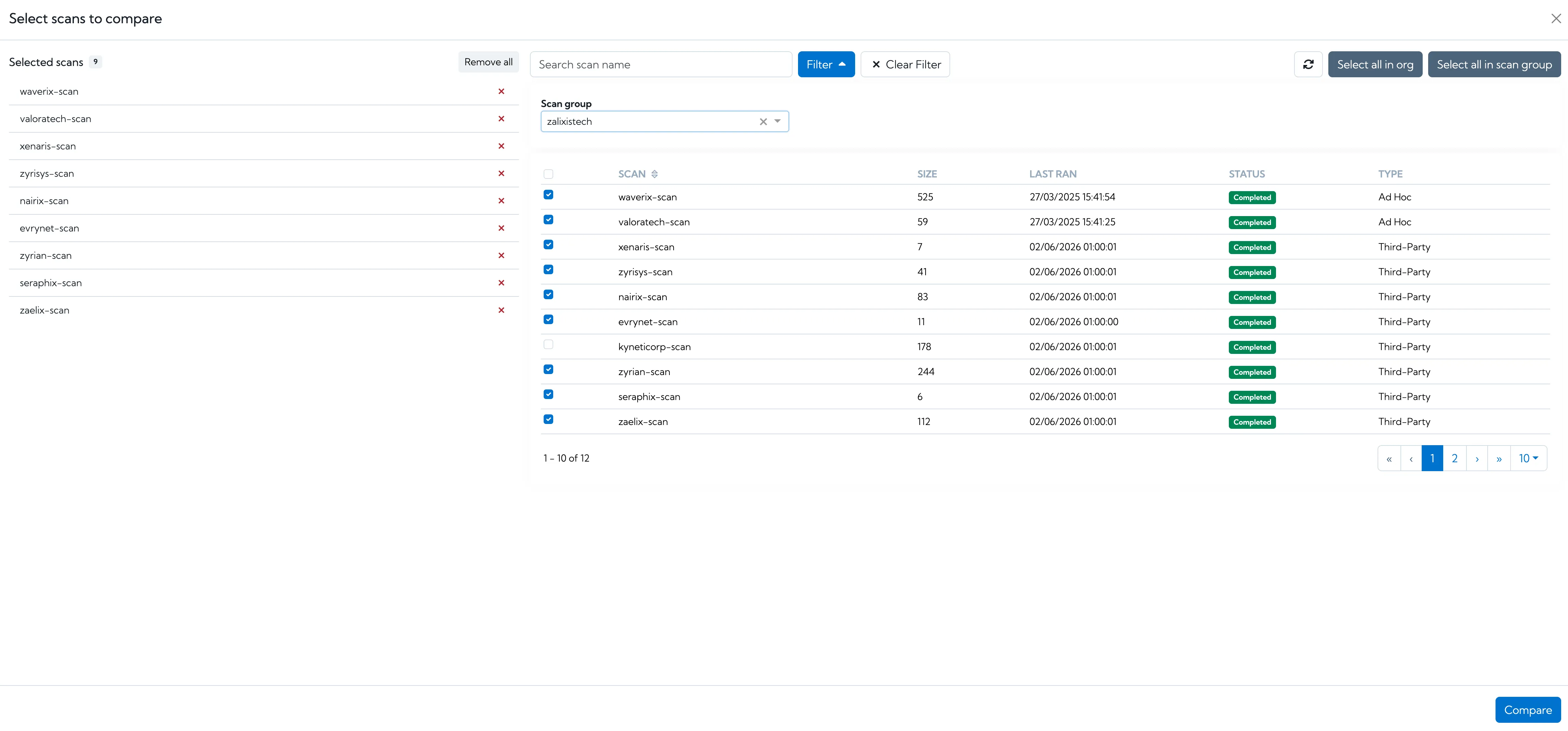Click size value 525
1568x731 pixels.
pos(925,197)
